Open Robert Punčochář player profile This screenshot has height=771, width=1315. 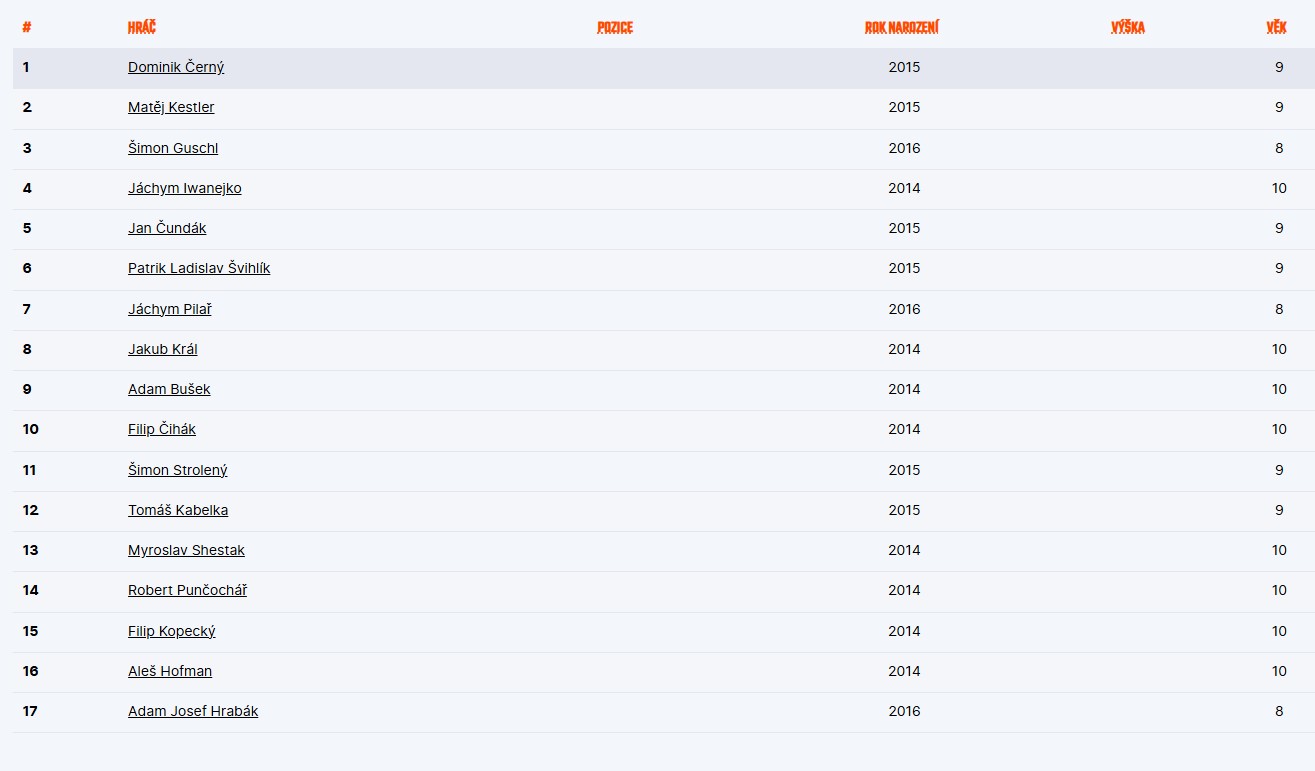[x=187, y=590]
